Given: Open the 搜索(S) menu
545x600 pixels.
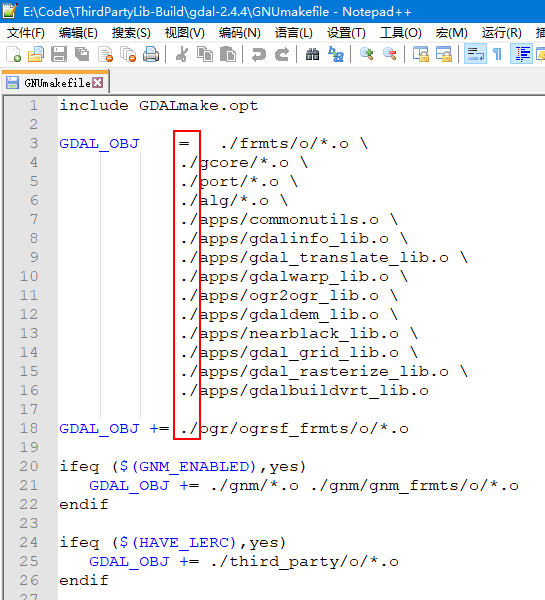Looking at the screenshot, I should coord(131,33).
